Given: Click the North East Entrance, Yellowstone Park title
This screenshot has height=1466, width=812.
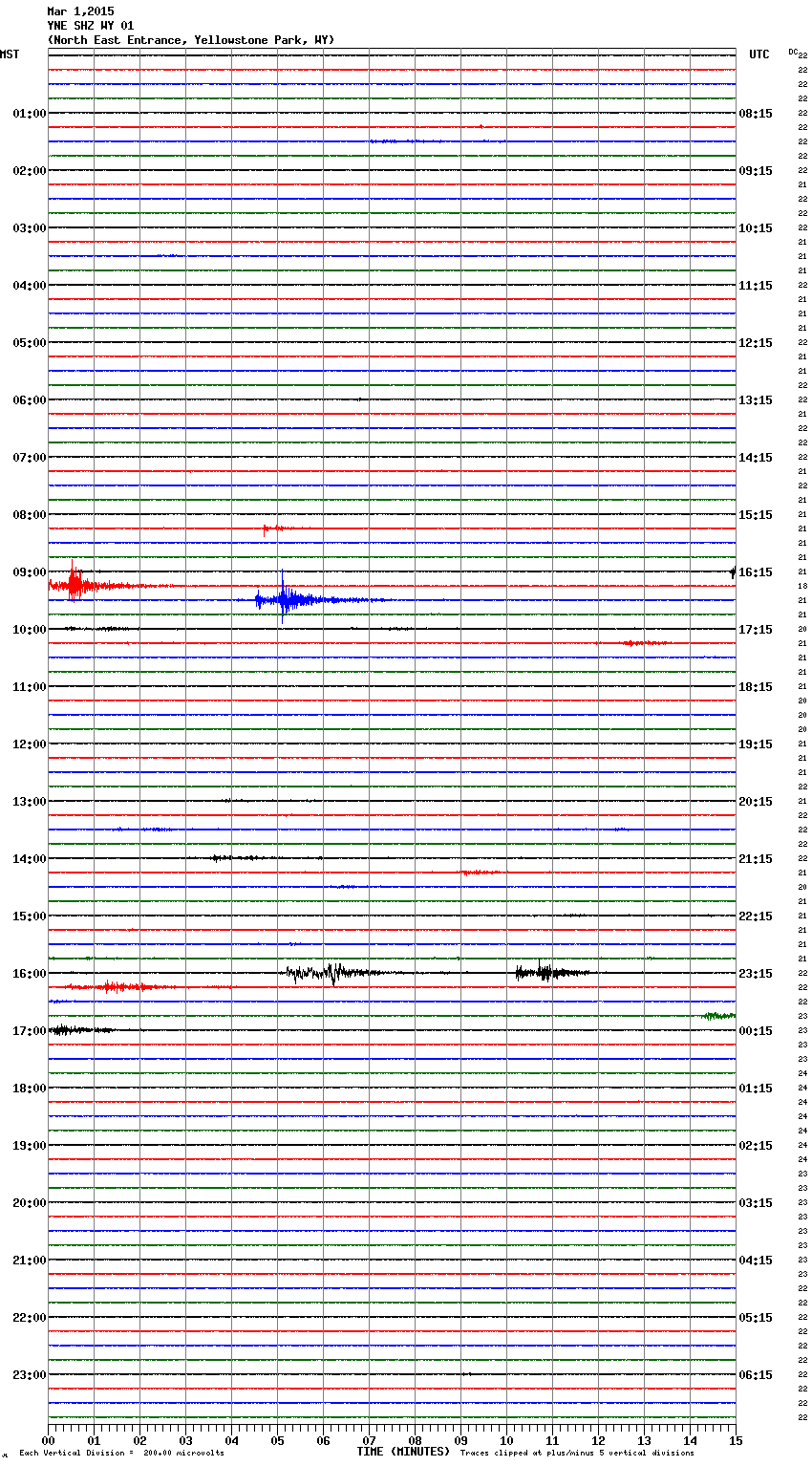Looking at the screenshot, I should click(191, 40).
